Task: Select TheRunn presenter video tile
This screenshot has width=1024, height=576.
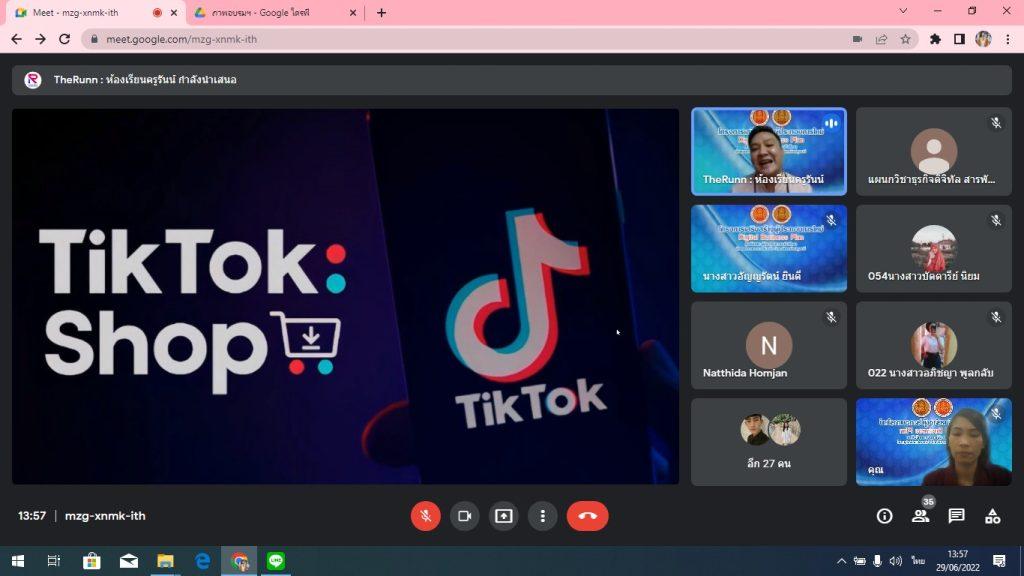Action: 769,152
